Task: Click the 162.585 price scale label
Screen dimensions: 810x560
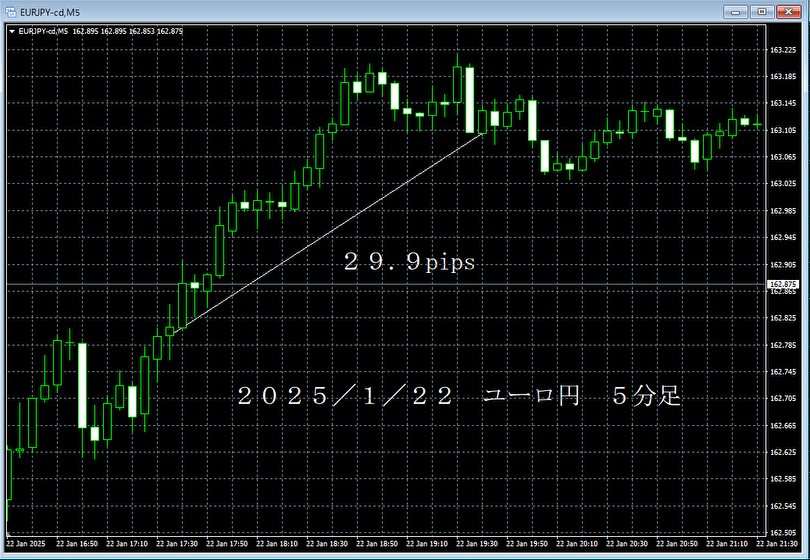Action: [x=783, y=479]
